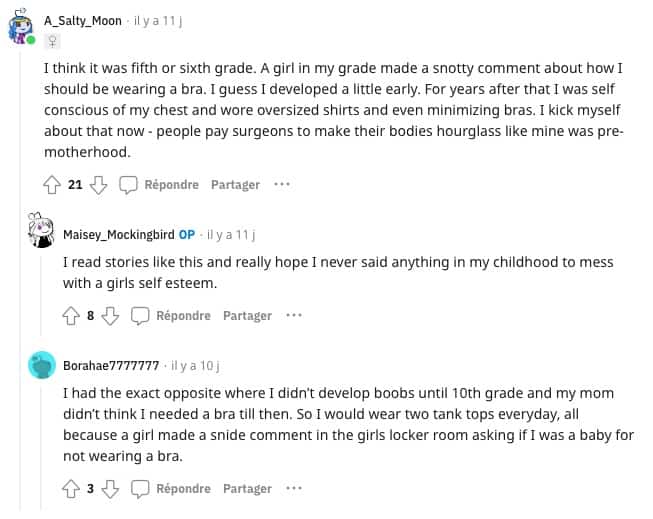
Task: Click Répondre under Borahae7777777's comment
Action: coord(172,489)
